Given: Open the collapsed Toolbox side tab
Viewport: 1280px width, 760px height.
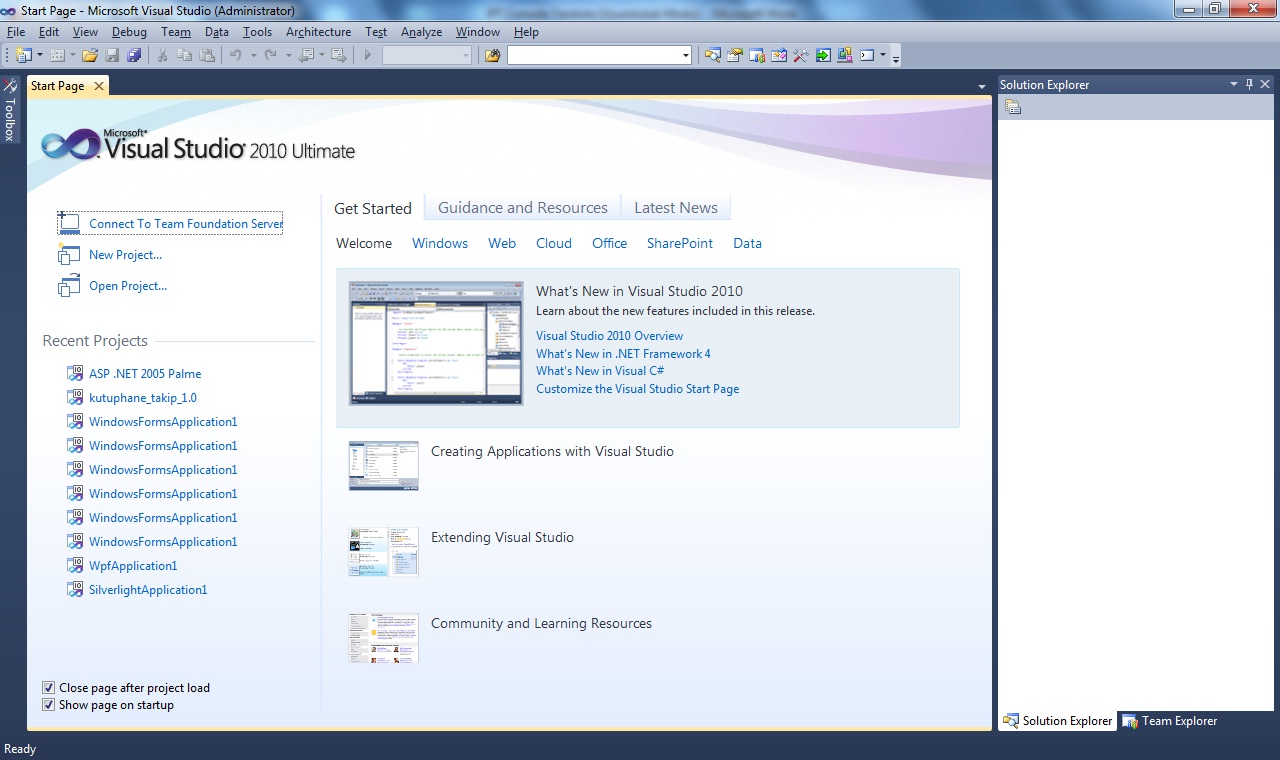Looking at the screenshot, I should point(10,110).
